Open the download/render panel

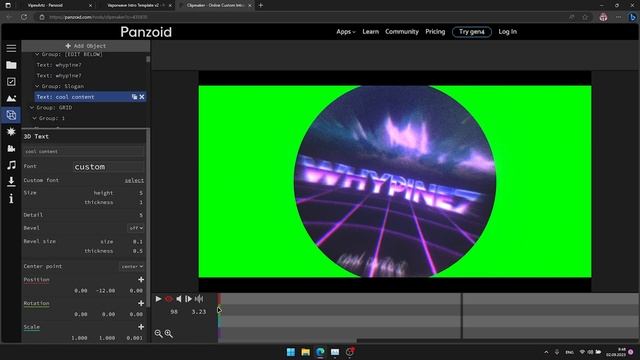click(11, 182)
